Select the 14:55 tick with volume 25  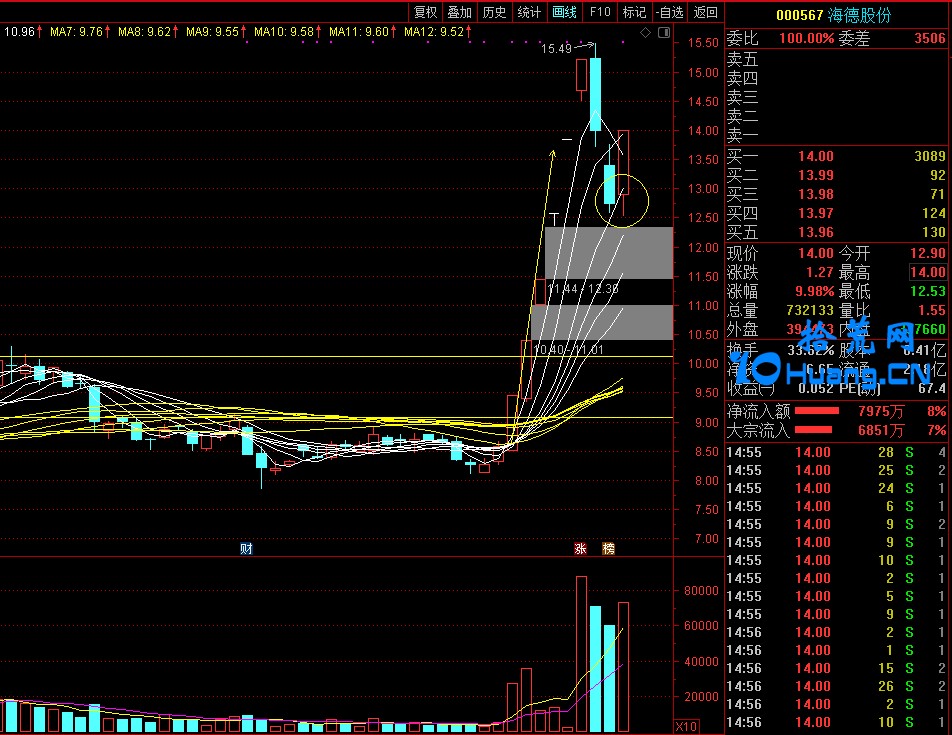coord(836,470)
